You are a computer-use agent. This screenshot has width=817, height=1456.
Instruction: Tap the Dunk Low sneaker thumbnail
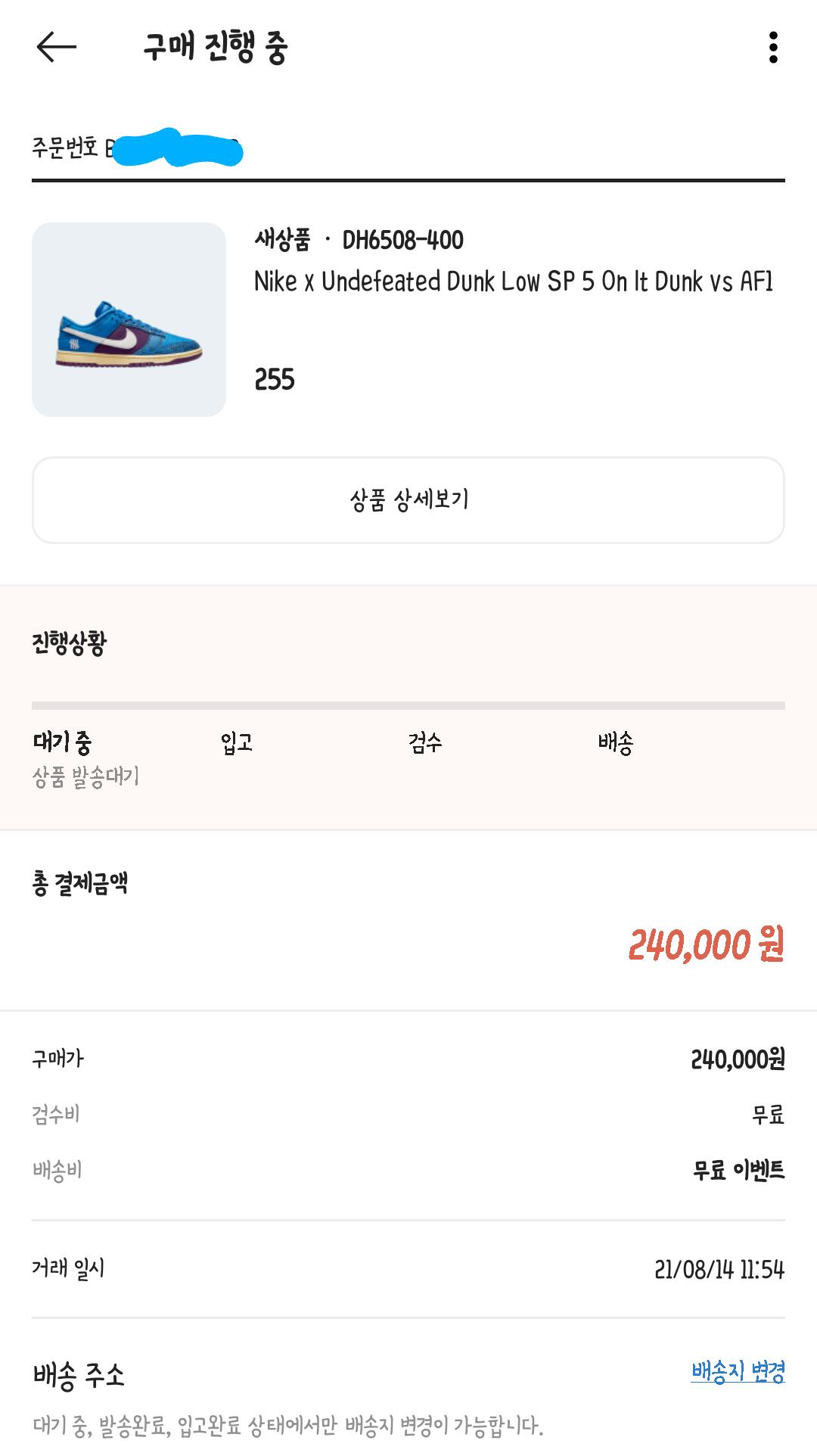[129, 319]
